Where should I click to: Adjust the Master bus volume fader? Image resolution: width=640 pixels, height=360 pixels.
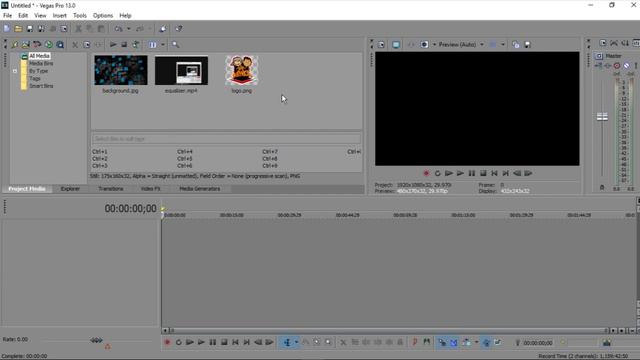tap(602, 117)
